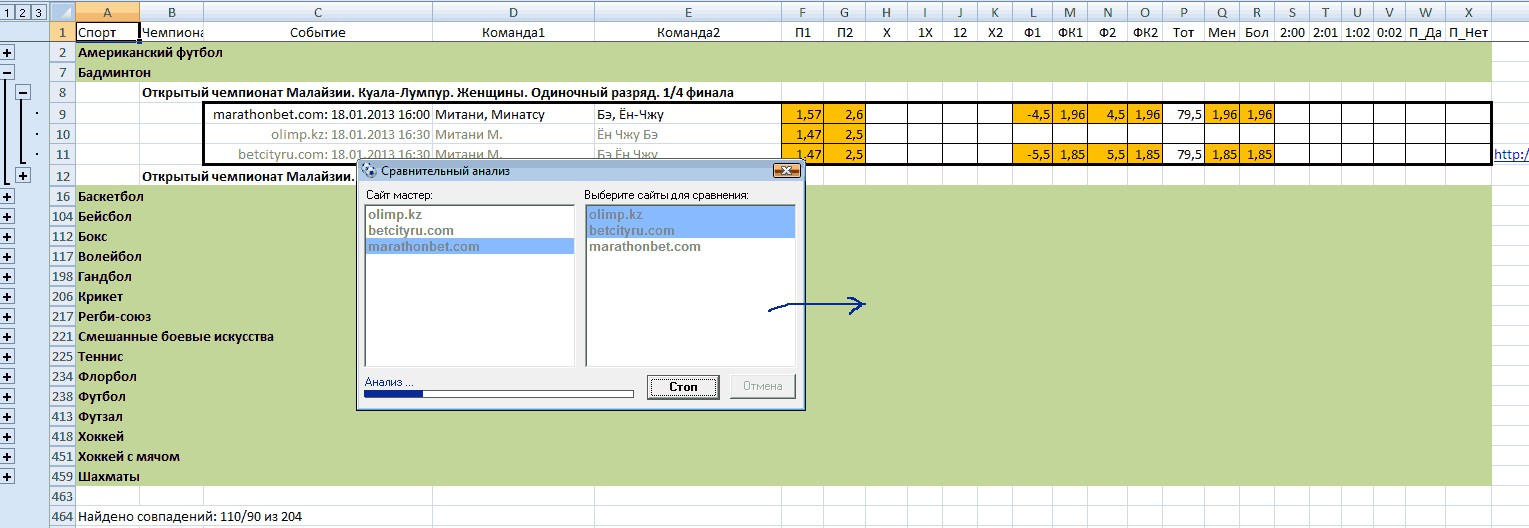Screen dimensions: 1529x528
Task: Click the Команда1 header cell
Action: point(513,32)
